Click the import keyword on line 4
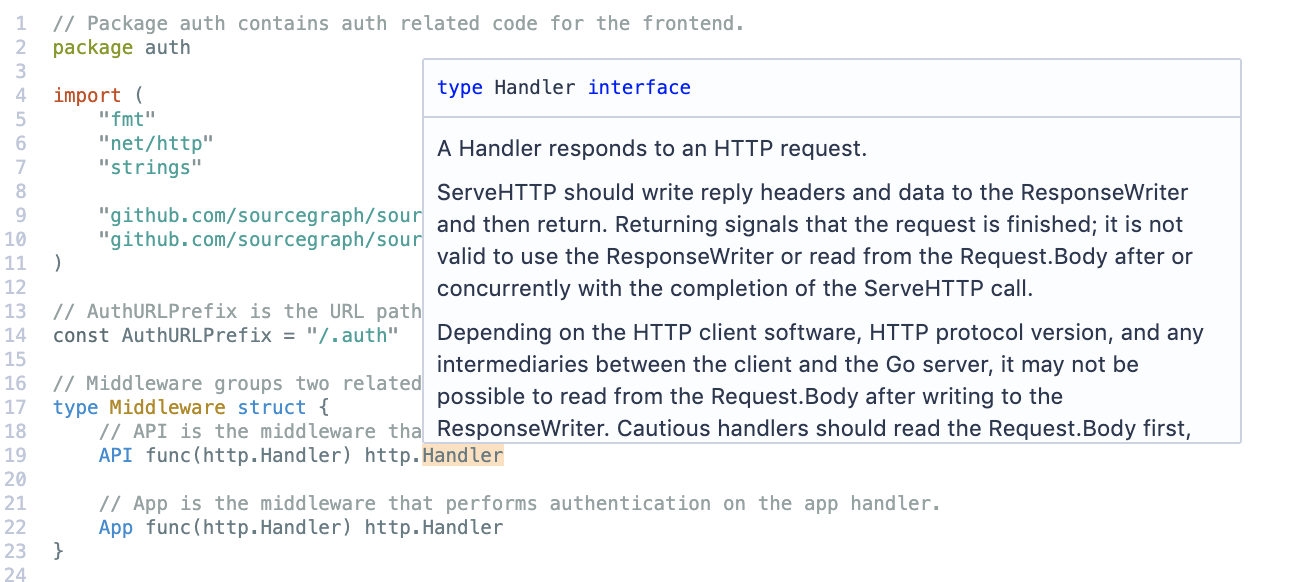This screenshot has width=1296, height=582. pos(87,96)
